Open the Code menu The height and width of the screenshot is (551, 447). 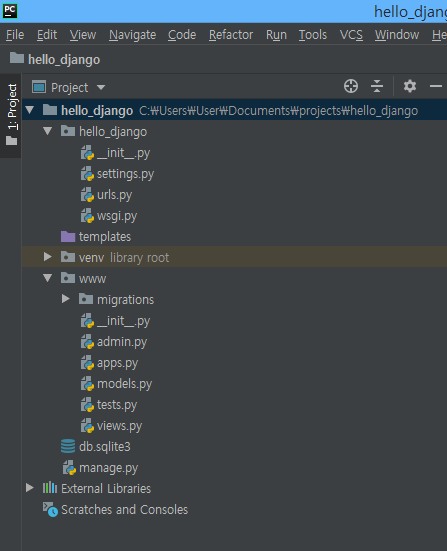pos(182,35)
